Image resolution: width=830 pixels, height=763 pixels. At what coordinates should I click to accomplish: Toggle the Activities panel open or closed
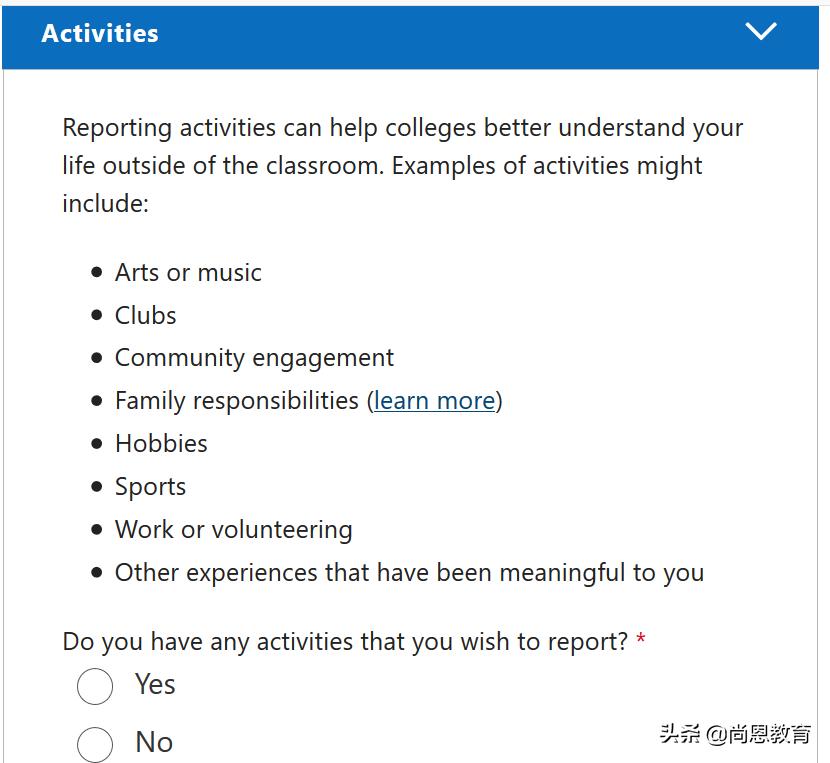click(761, 31)
